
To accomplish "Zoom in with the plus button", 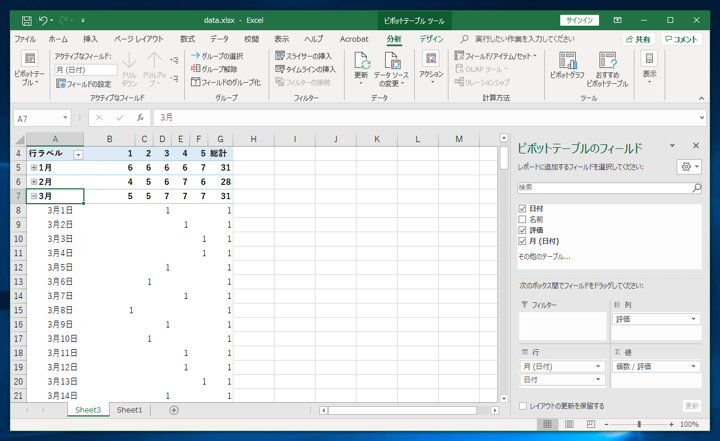I will [x=671, y=424].
